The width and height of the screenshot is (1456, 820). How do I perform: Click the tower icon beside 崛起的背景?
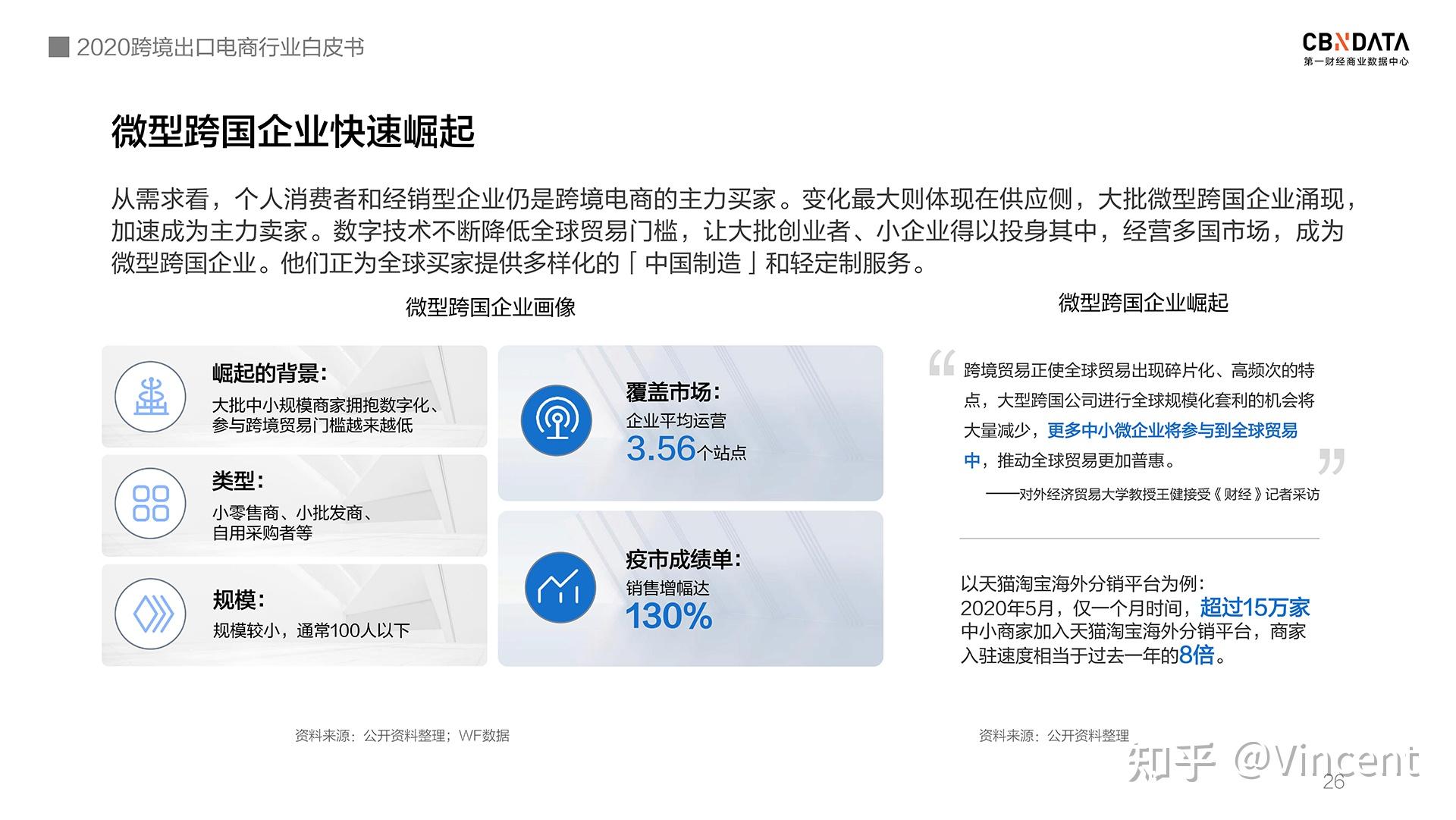pyautogui.click(x=151, y=397)
